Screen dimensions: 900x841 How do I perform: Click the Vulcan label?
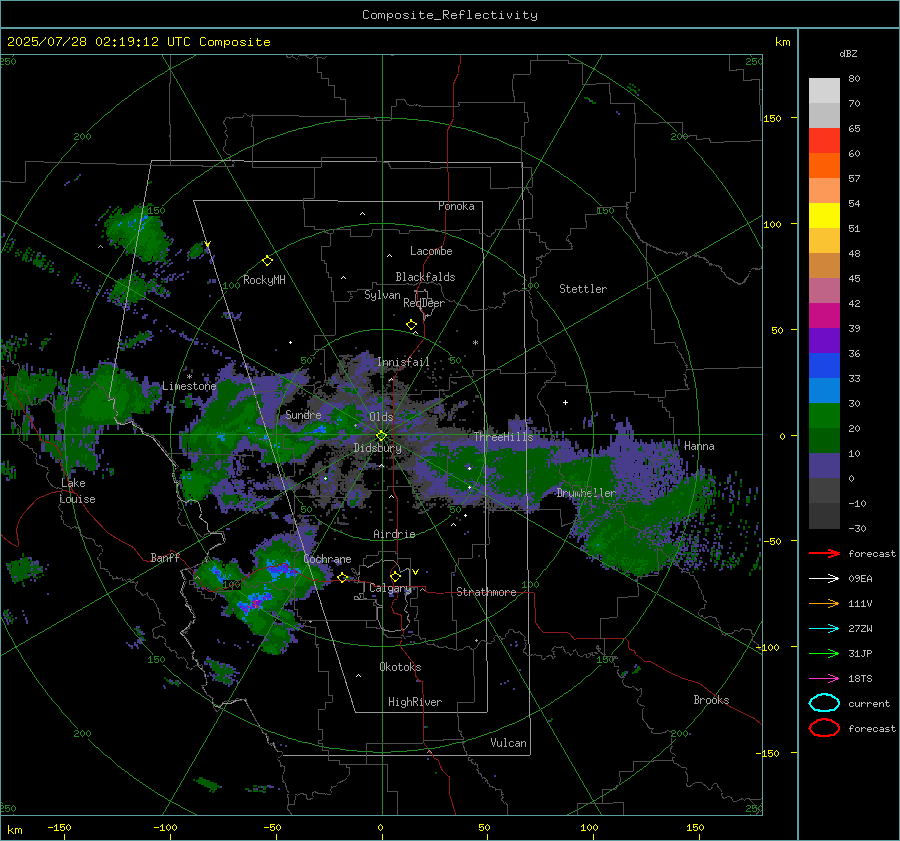[509, 743]
